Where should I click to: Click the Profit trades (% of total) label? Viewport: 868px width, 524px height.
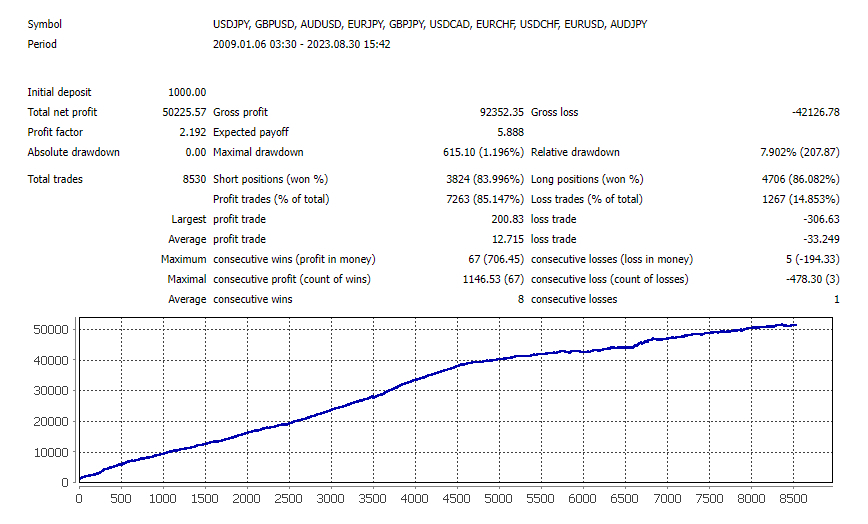click(x=271, y=199)
